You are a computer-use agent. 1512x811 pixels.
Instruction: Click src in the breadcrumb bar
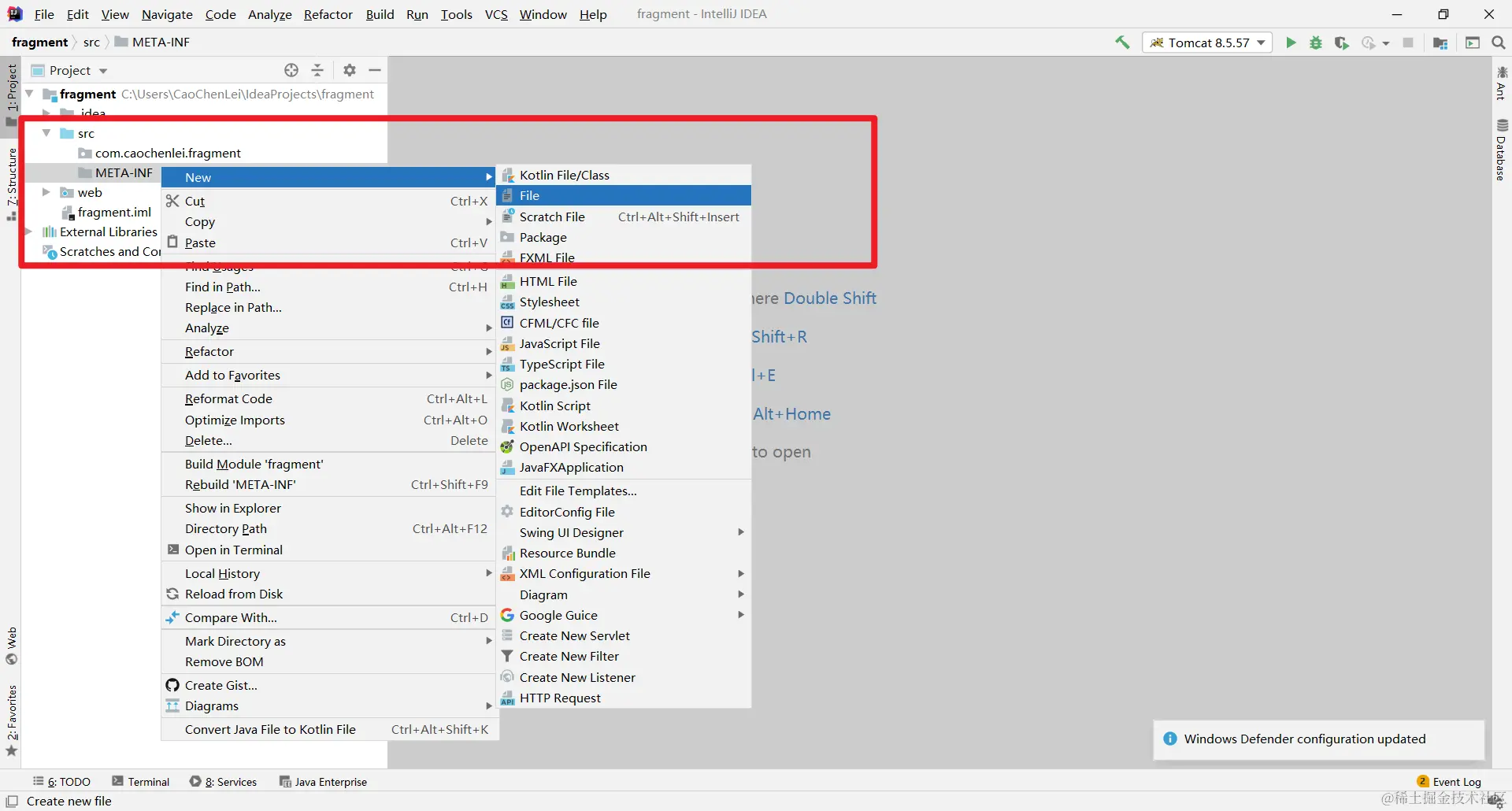coord(91,42)
